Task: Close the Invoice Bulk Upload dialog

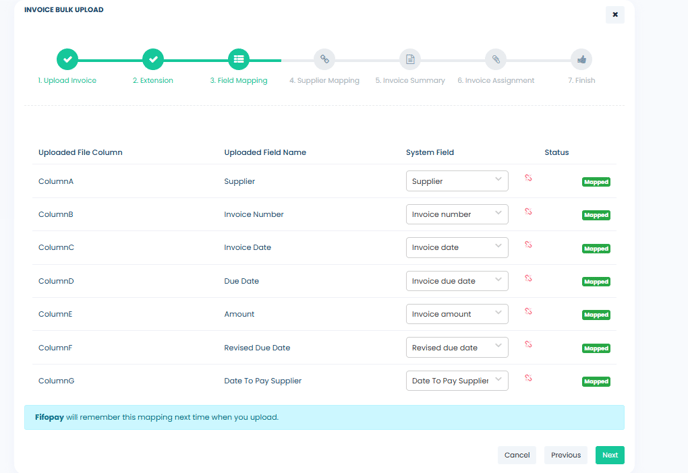Action: point(614,14)
